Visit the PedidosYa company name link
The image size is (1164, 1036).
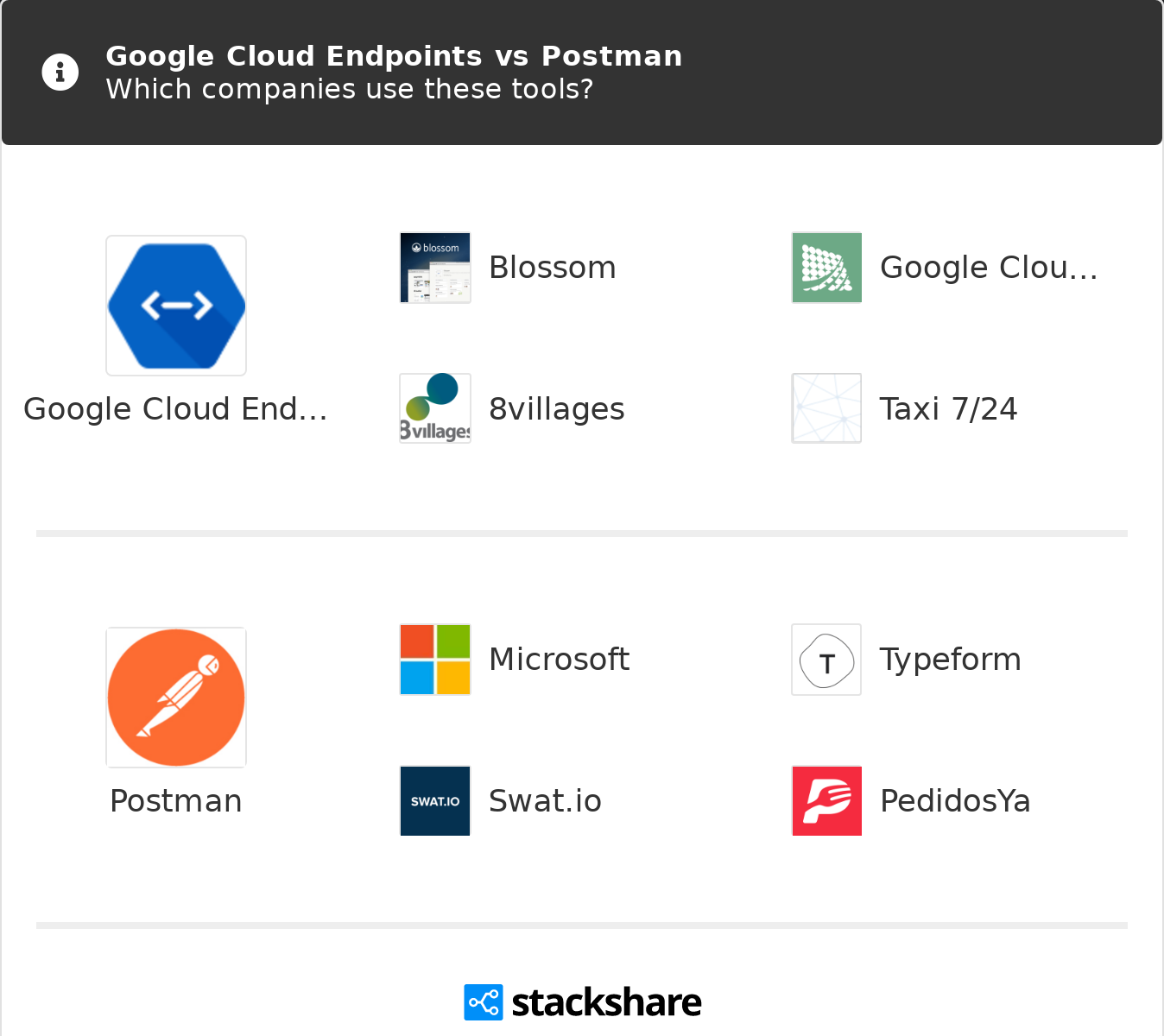coord(955,801)
